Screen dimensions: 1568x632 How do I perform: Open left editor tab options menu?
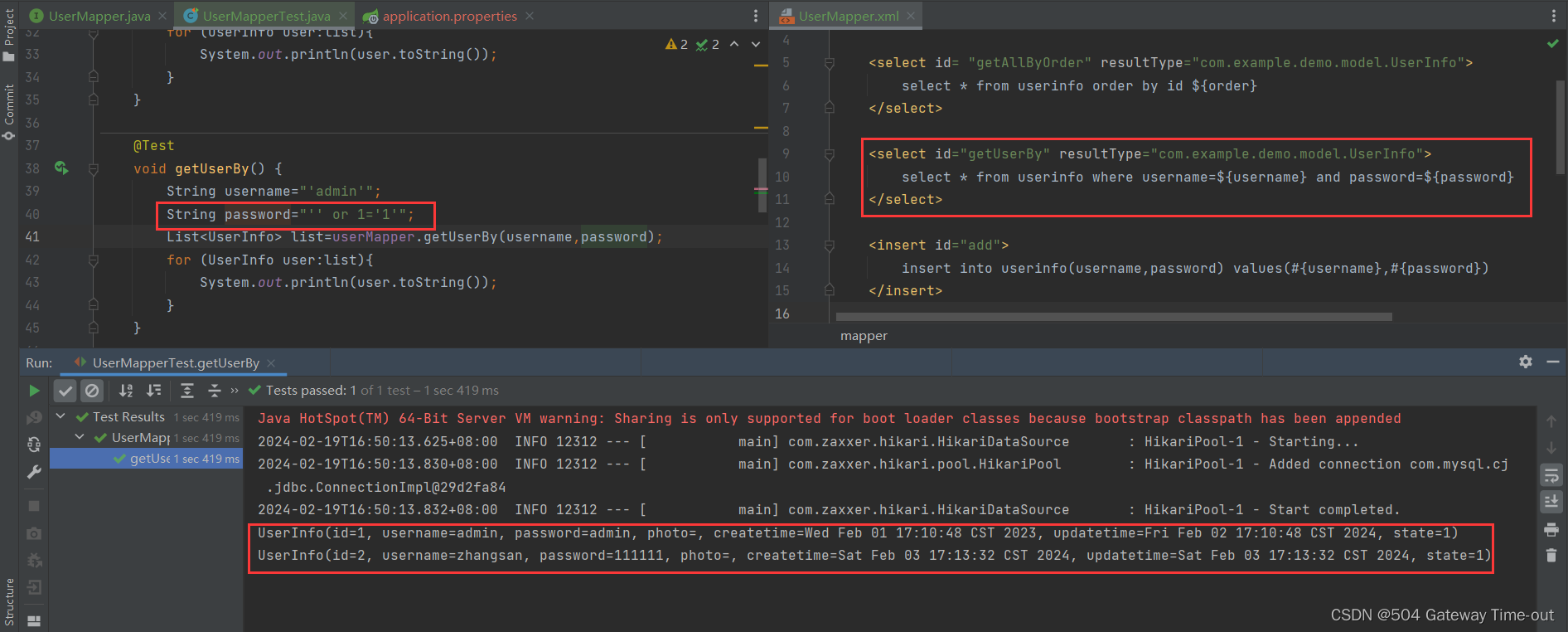[x=755, y=16]
